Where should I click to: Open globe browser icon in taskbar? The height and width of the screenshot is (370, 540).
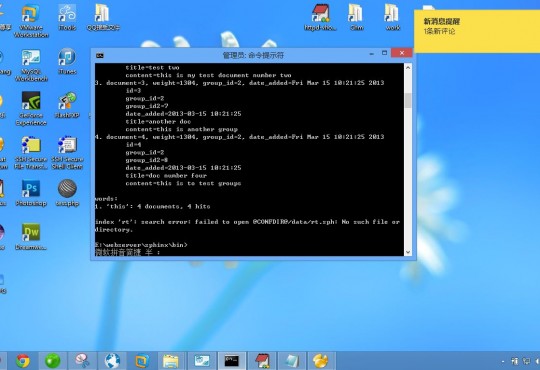tap(112, 361)
